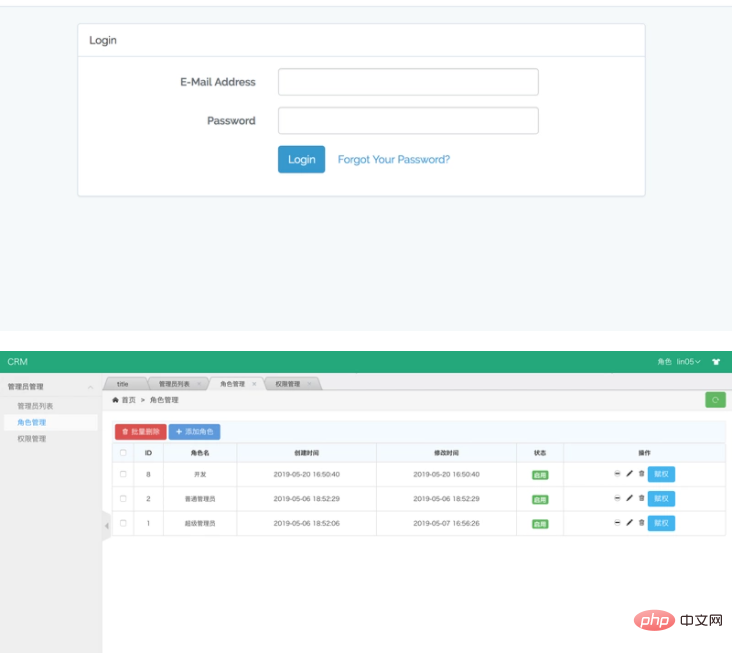
Task: Click the E-Mail Address input field
Action: [408, 82]
